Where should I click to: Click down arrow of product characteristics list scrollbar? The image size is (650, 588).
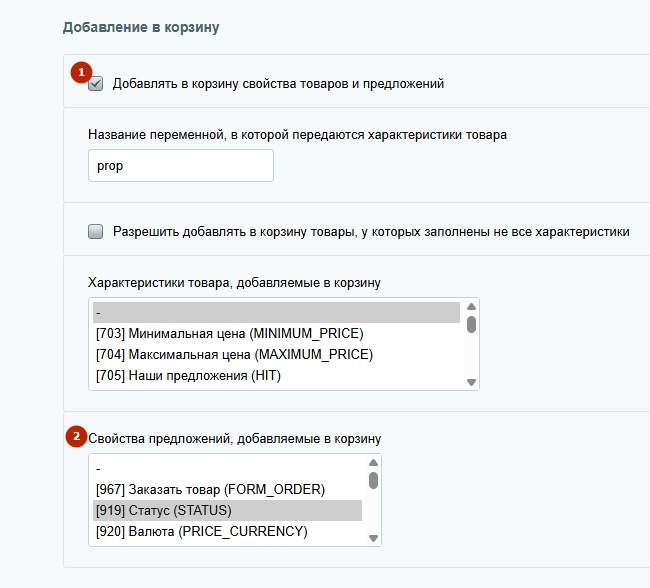pos(471,382)
